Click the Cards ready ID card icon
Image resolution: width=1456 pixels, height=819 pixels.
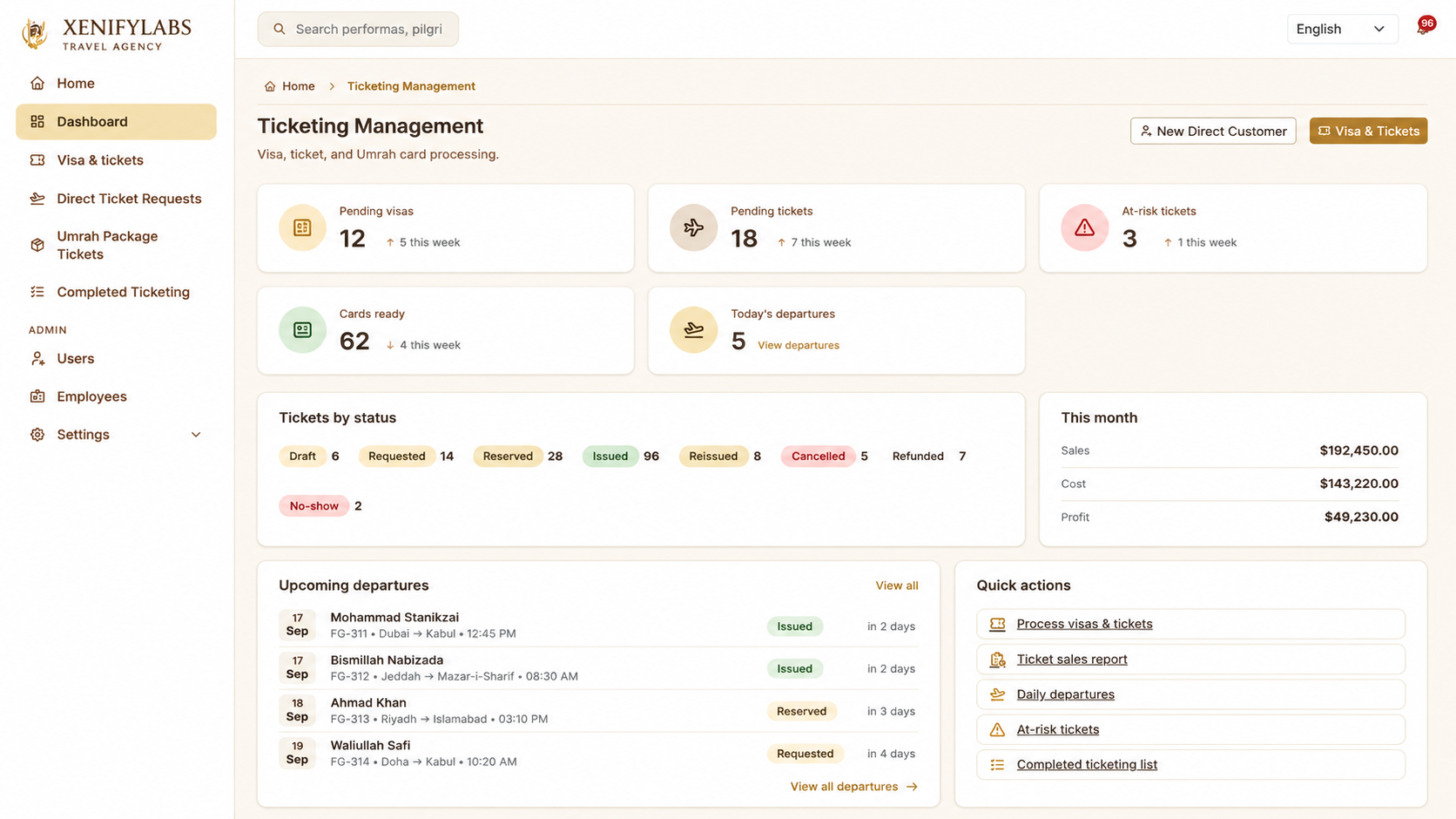click(302, 330)
